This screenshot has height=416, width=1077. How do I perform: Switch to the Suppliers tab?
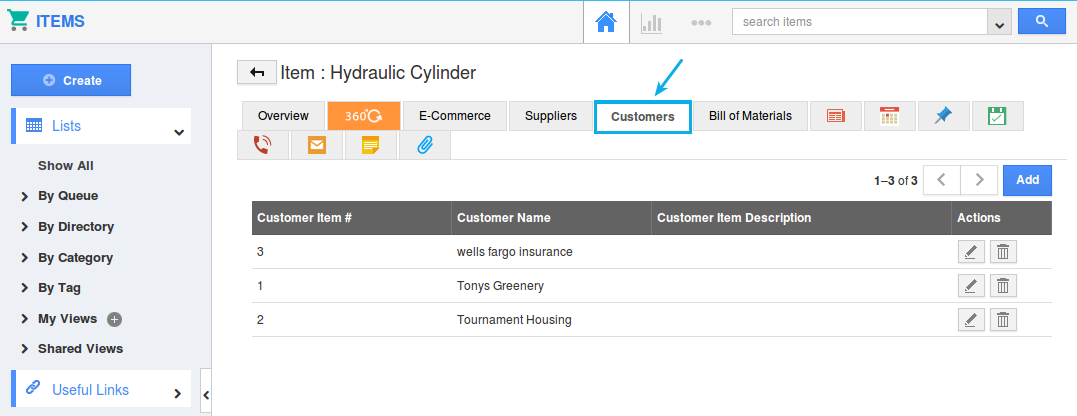(x=551, y=116)
